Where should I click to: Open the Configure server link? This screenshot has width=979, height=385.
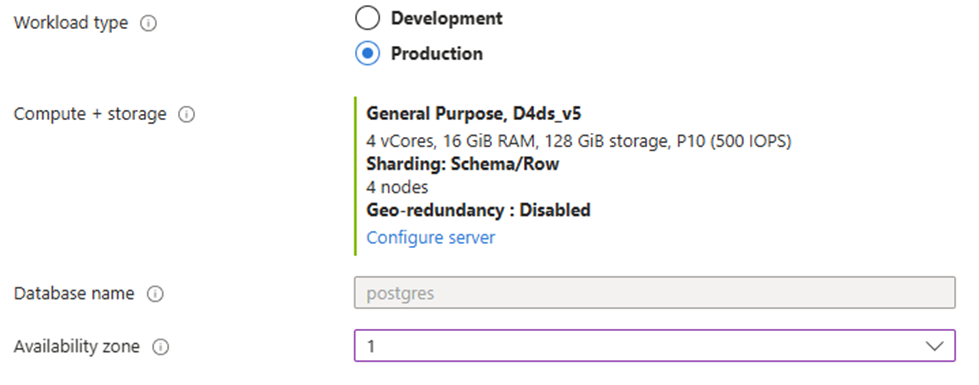(430, 238)
